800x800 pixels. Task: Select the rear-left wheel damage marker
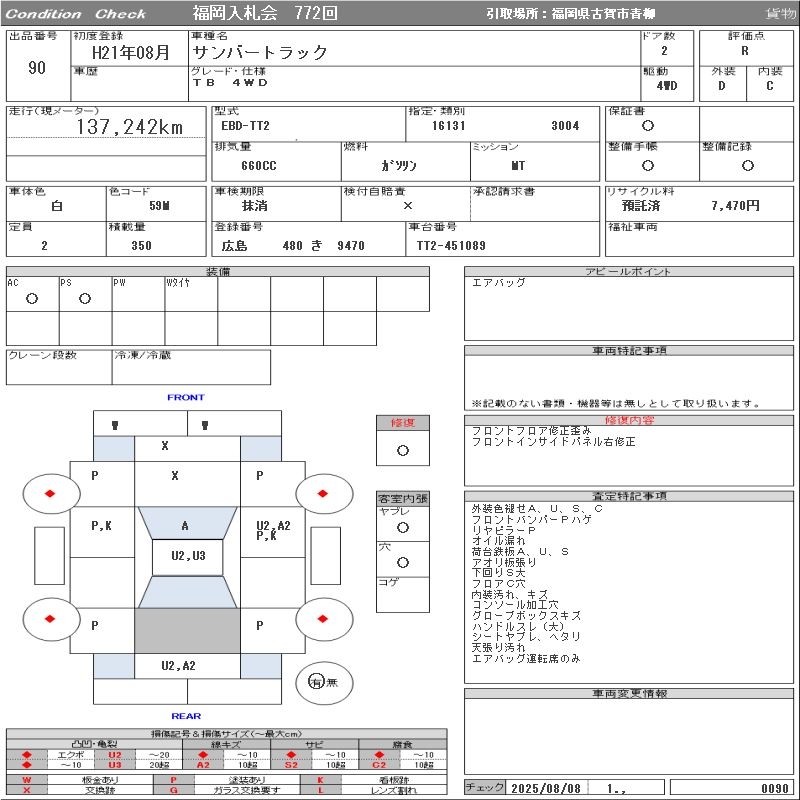51,618
